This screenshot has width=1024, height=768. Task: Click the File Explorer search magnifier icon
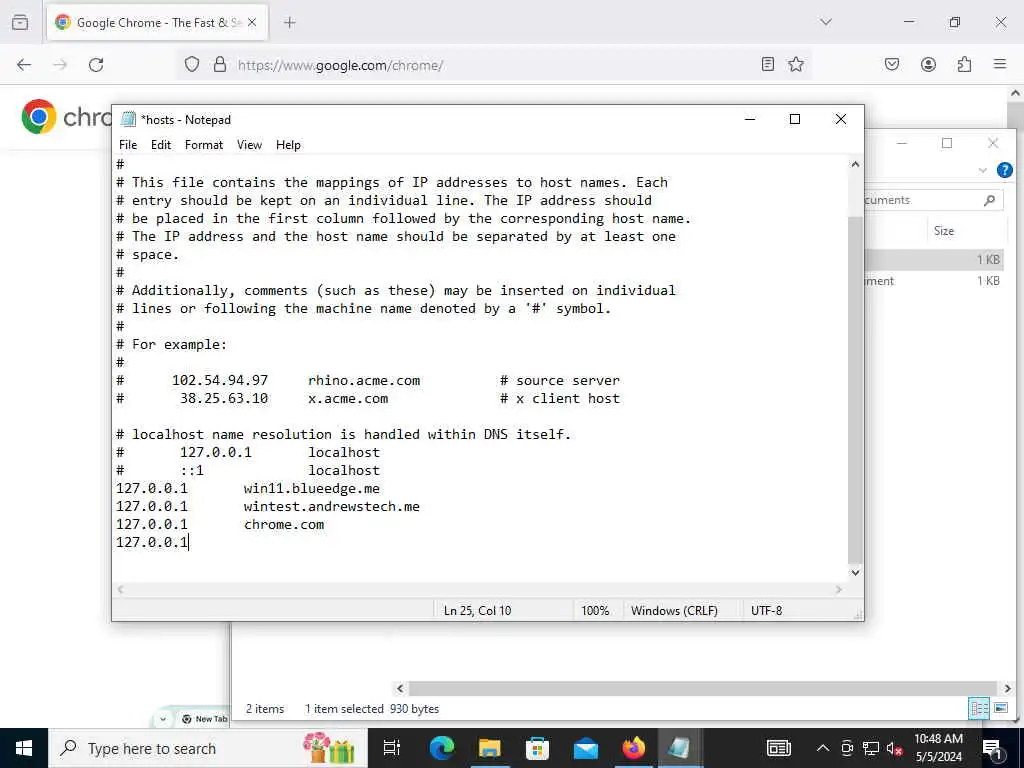(x=989, y=200)
